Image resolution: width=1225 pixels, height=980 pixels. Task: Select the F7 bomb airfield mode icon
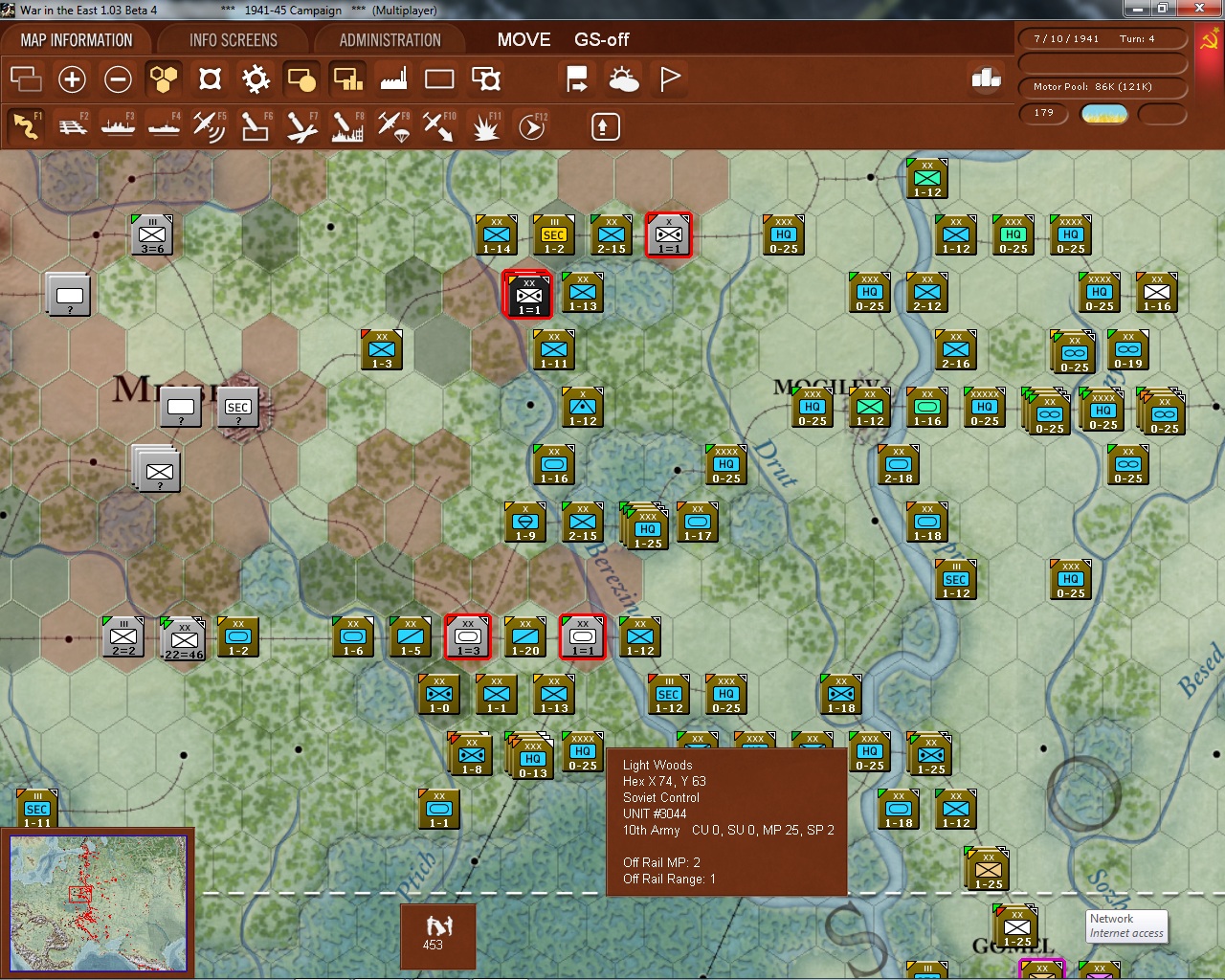coord(301,125)
